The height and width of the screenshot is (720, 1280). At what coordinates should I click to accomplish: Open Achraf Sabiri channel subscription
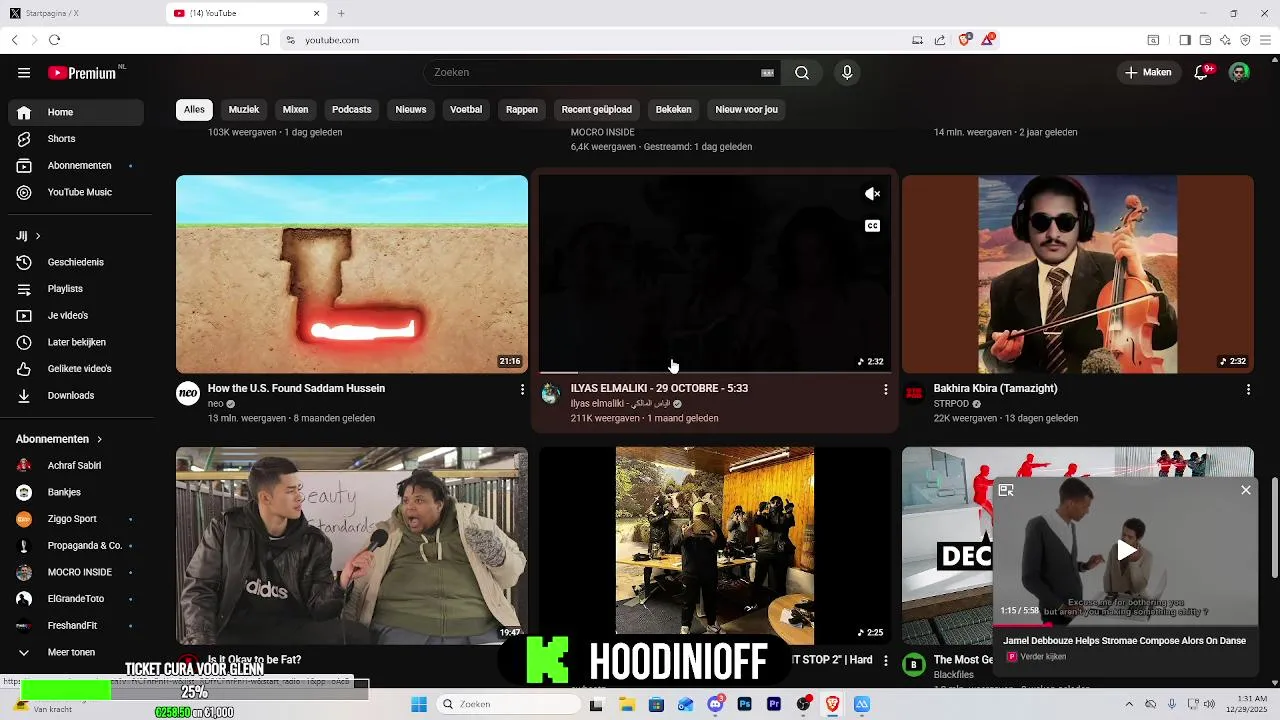coord(76,465)
